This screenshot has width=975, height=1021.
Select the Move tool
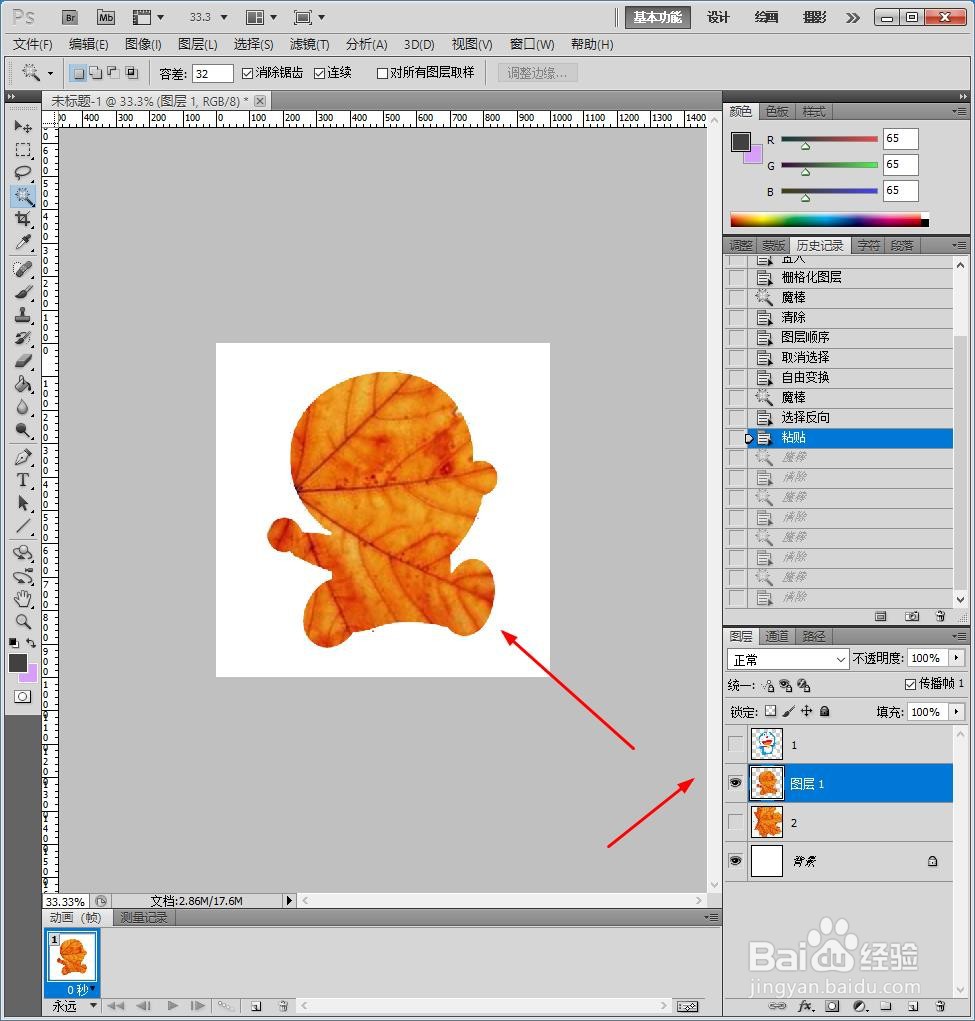coord(23,126)
